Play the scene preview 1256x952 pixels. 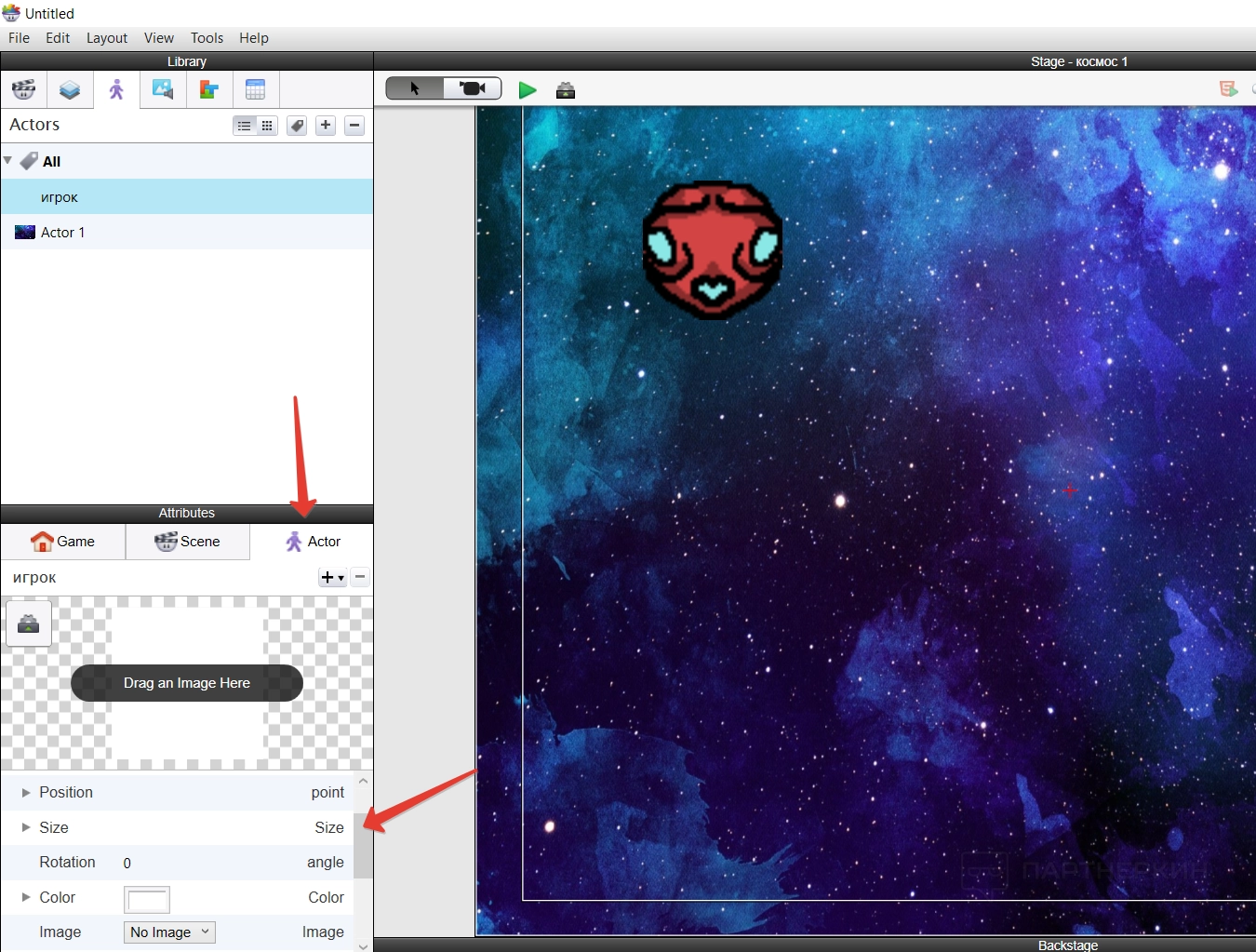pyautogui.click(x=528, y=89)
